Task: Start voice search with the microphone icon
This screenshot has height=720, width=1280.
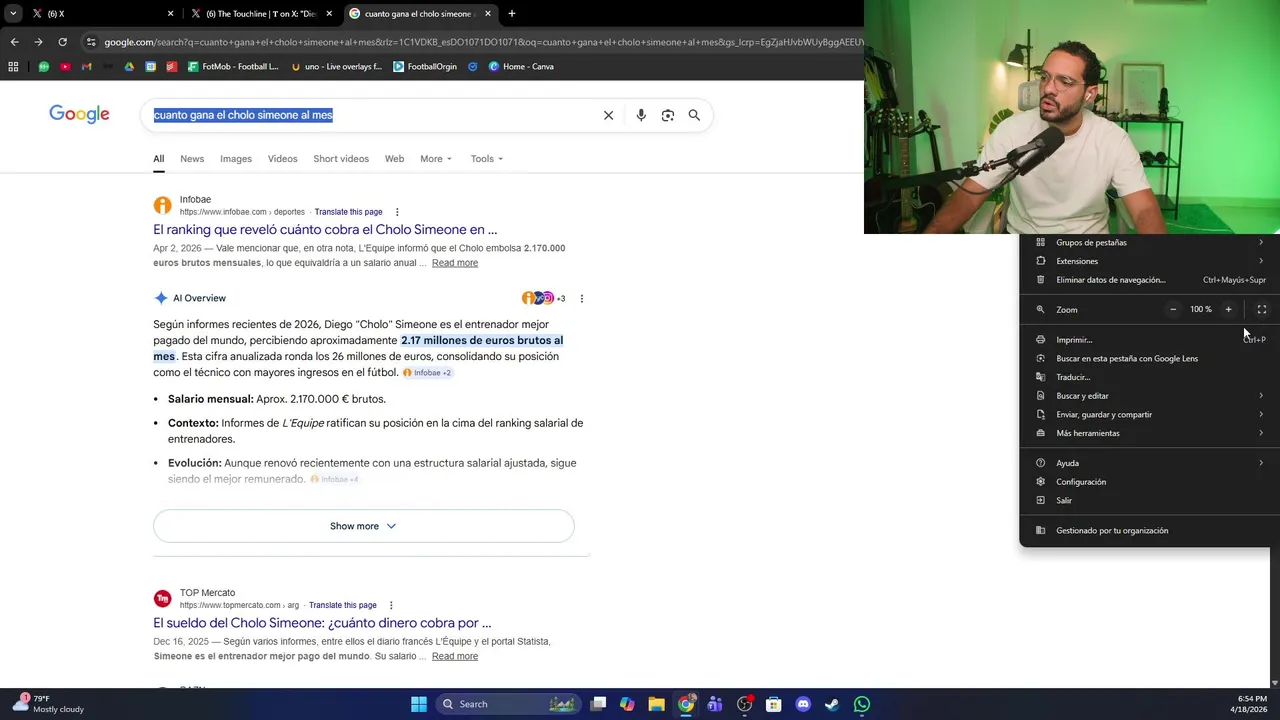Action: coord(641,115)
